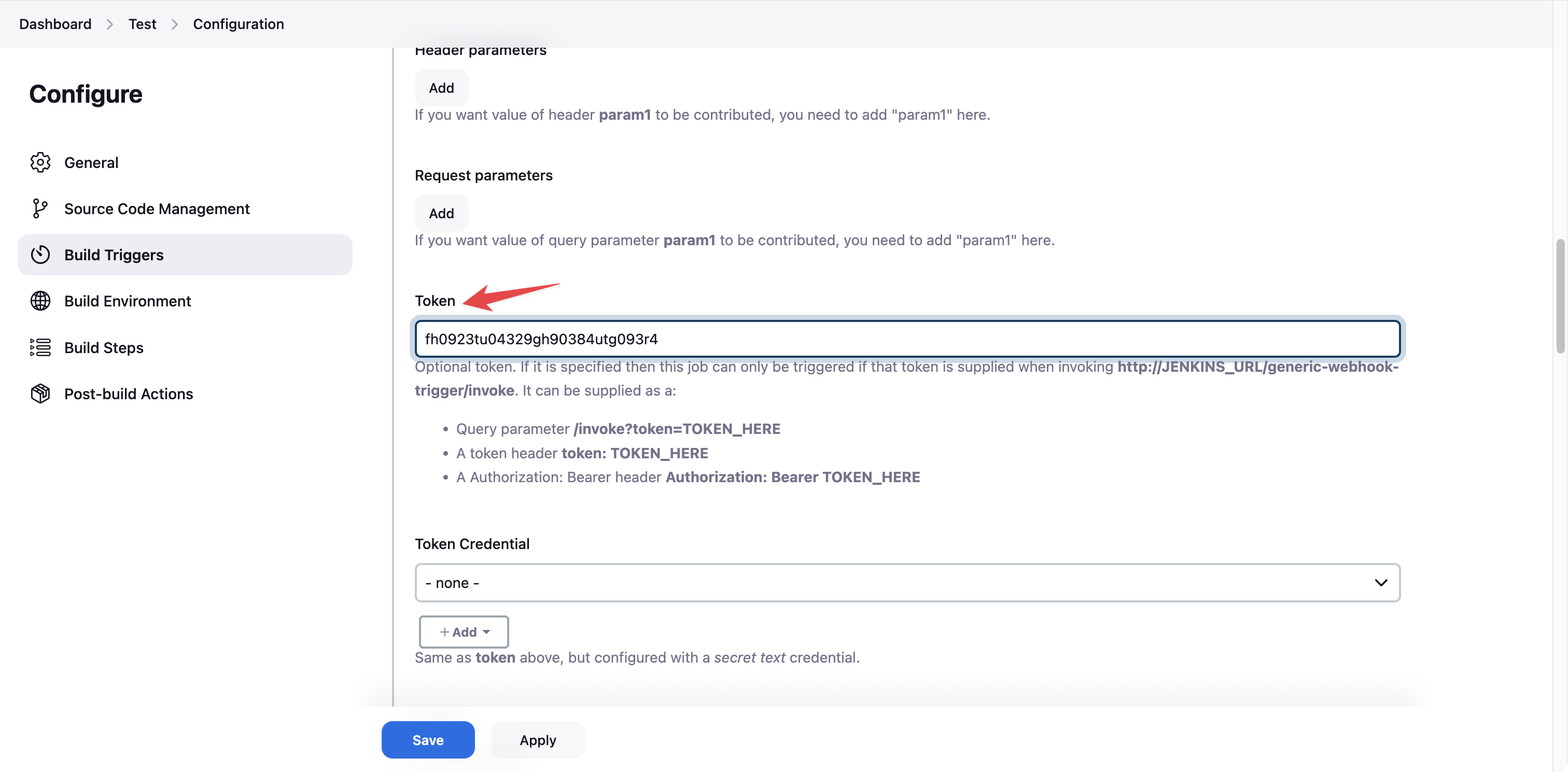The image size is (1568, 772).
Task: Add a Request parameter
Action: (441, 213)
